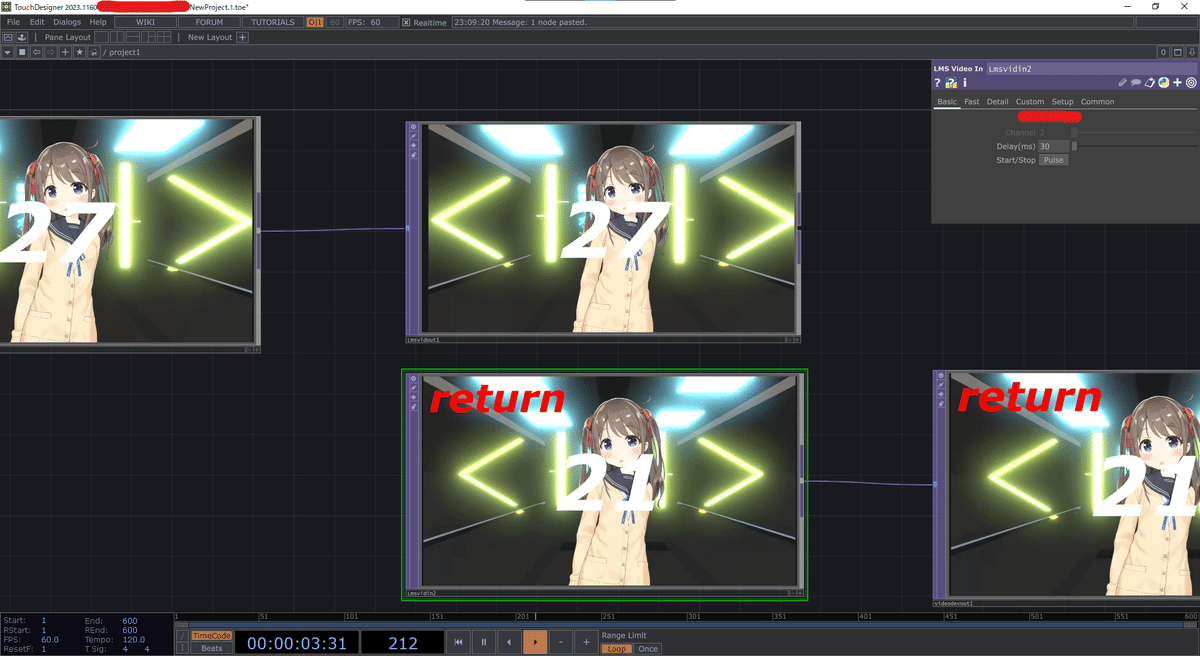Click the operator info icon in the parameter panel

point(964,82)
